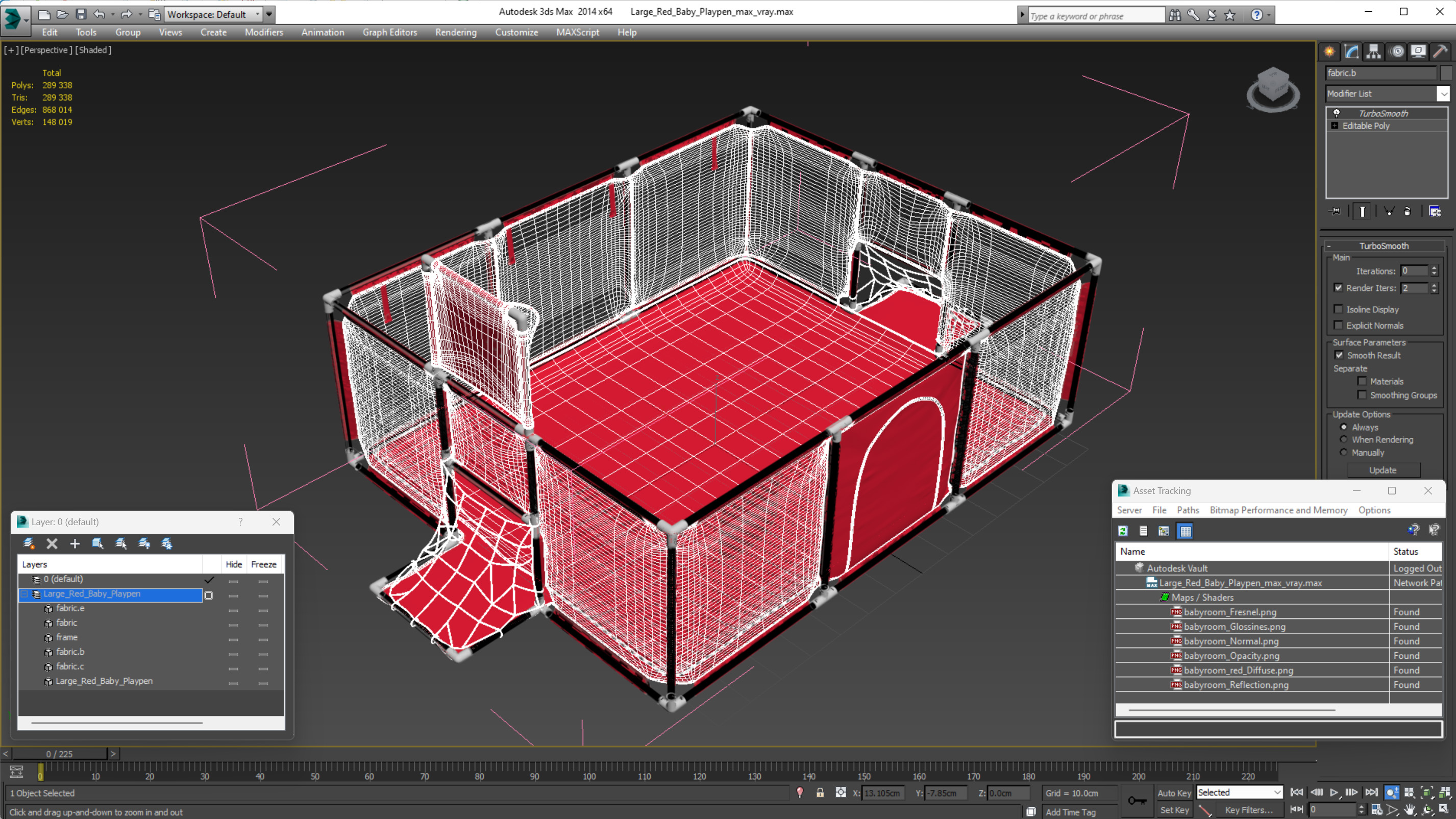The width and height of the screenshot is (1456, 819).
Task: Click the New Scene toolbar icon
Action: [x=43, y=14]
